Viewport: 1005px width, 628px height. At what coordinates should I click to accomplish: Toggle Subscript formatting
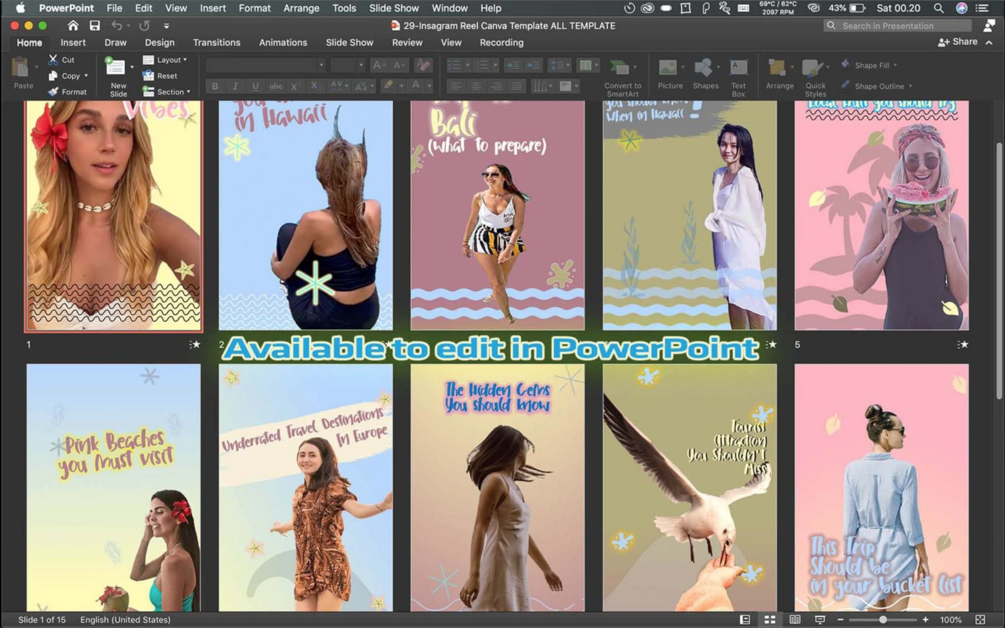pyautogui.click(x=315, y=86)
